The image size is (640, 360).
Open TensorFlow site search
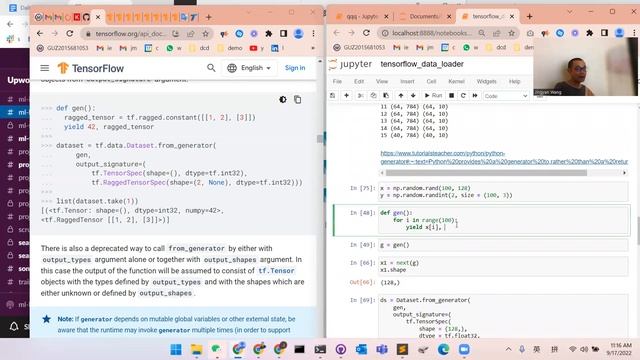coord(211,68)
